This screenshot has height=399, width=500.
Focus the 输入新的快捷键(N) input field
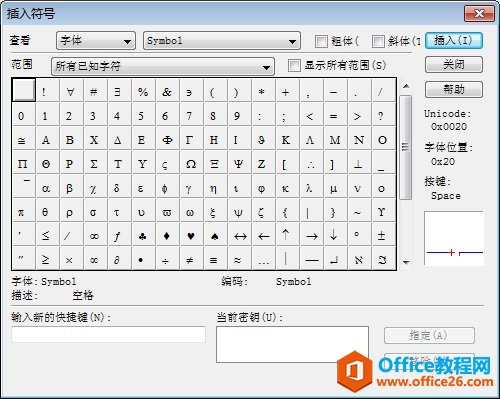point(109,334)
